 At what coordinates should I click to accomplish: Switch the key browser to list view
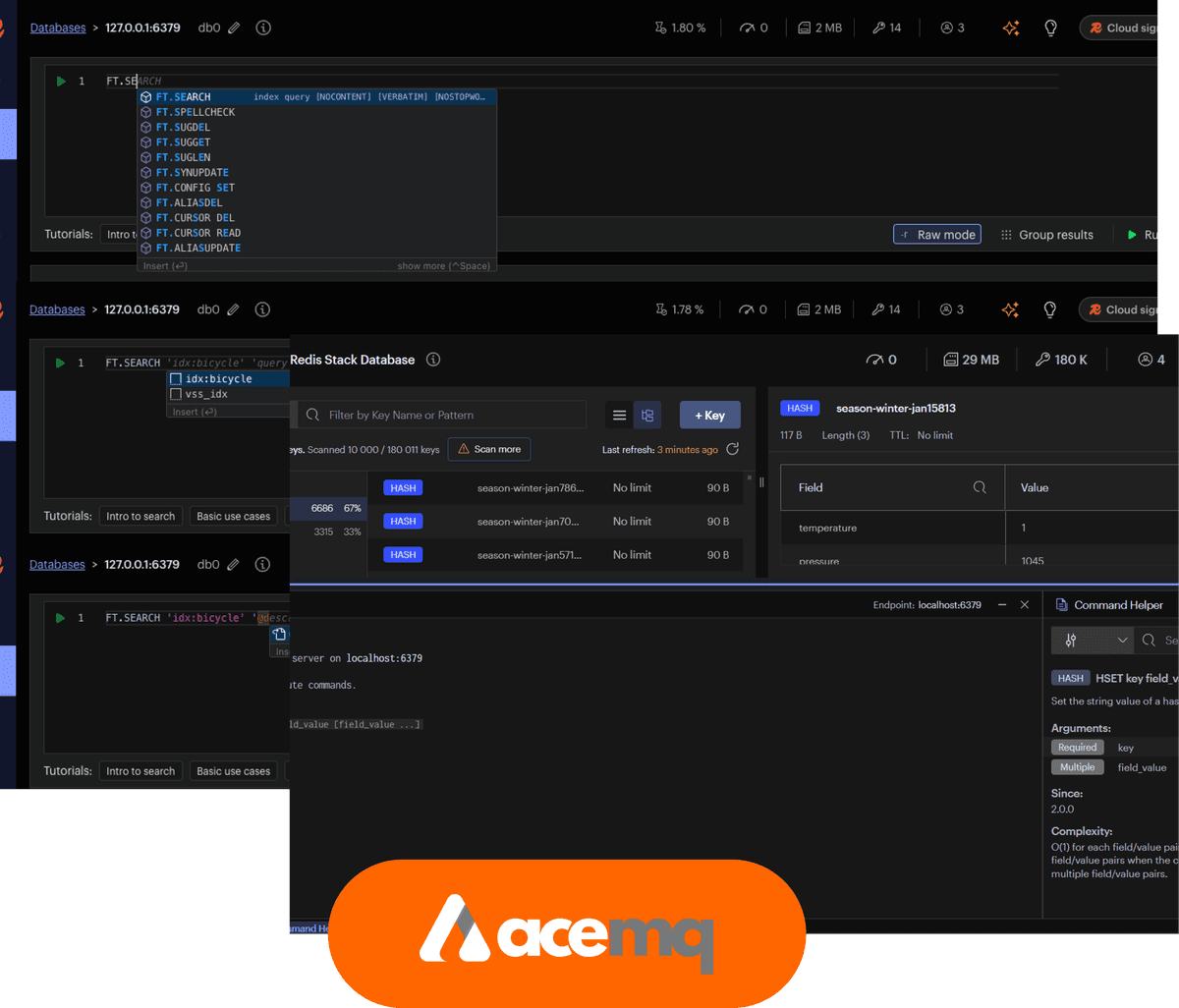(619, 416)
